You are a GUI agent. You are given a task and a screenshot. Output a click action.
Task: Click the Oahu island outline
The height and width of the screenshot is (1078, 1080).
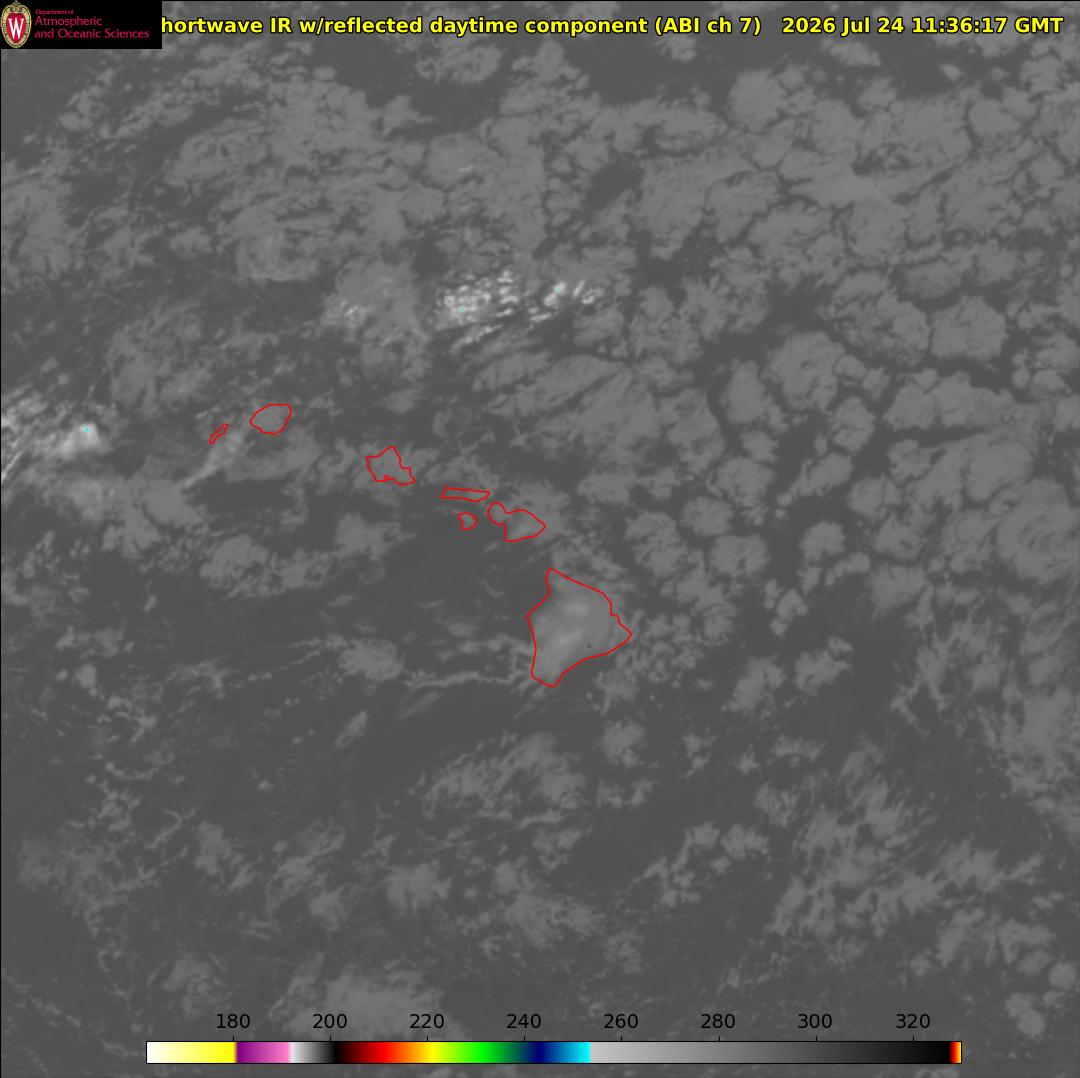click(x=390, y=466)
